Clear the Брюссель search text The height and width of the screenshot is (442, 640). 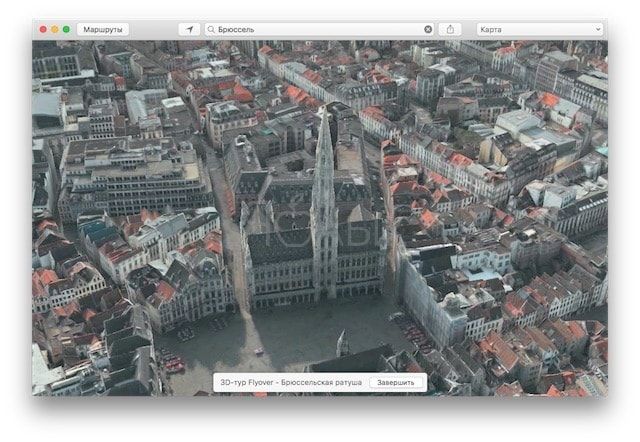(x=428, y=29)
